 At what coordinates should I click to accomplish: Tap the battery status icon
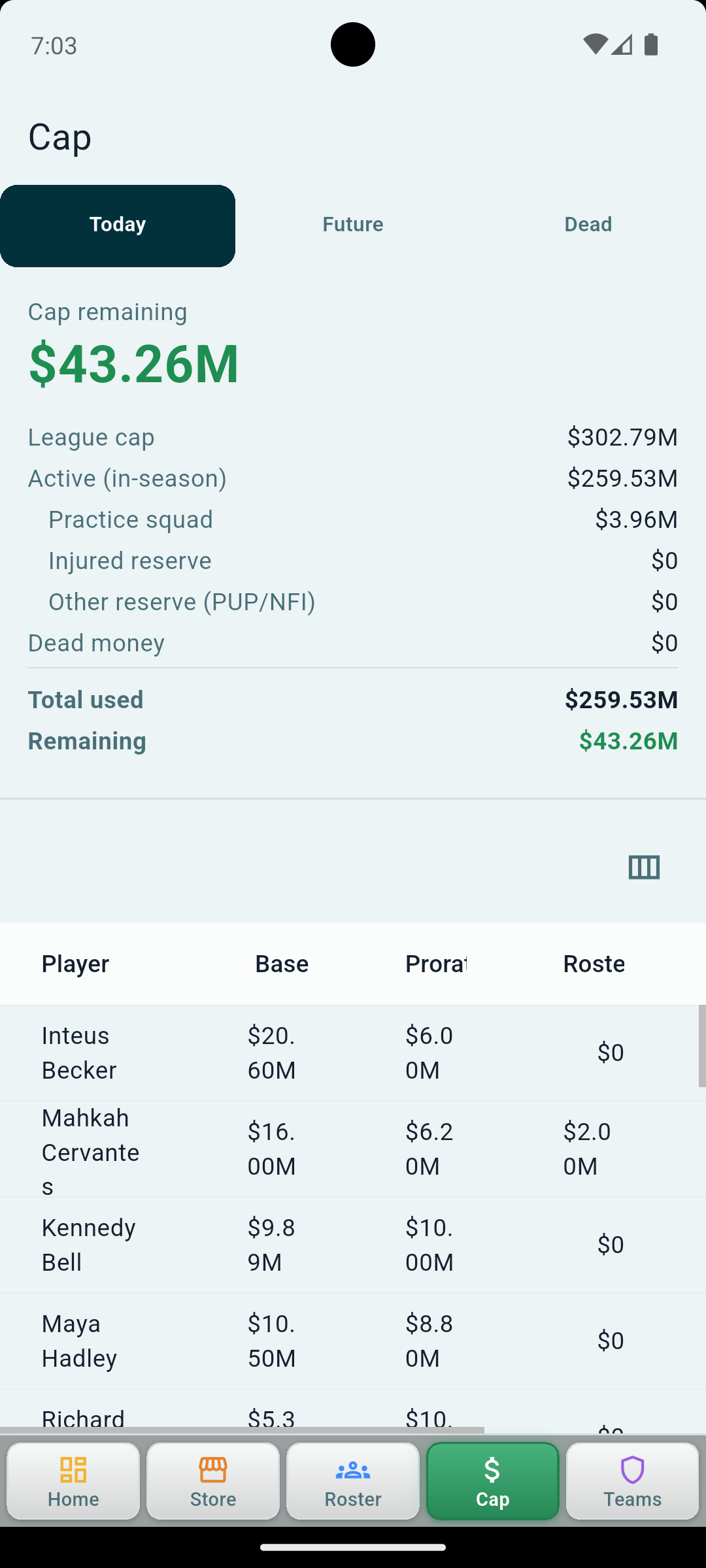pyautogui.click(x=651, y=45)
